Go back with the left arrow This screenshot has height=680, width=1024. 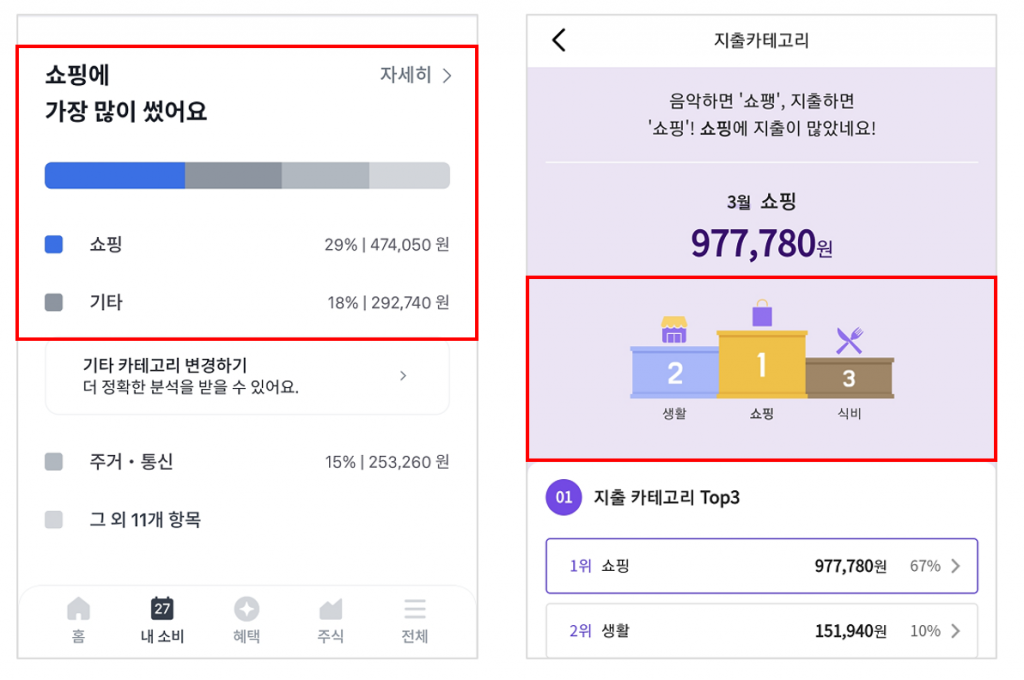(559, 40)
